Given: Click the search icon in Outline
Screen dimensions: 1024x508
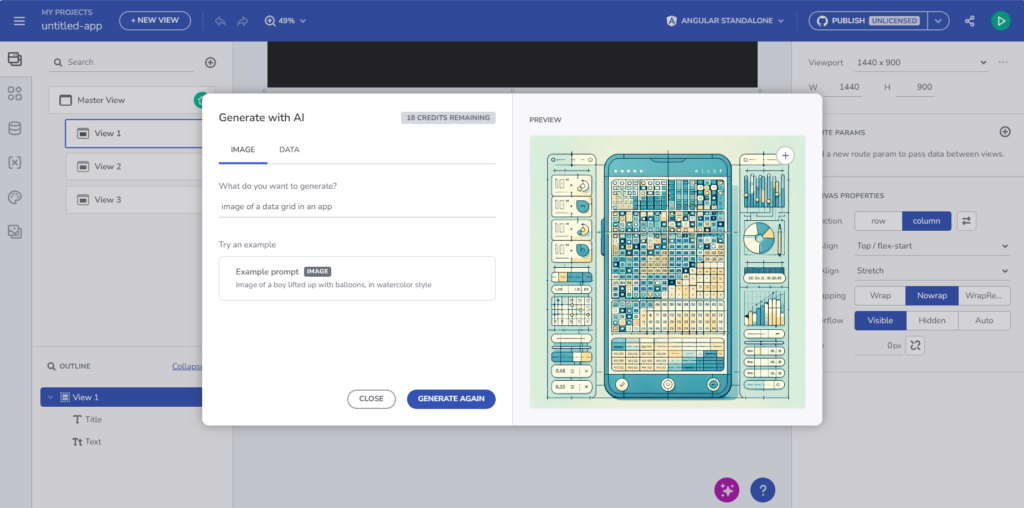Looking at the screenshot, I should pyautogui.click(x=51, y=366).
